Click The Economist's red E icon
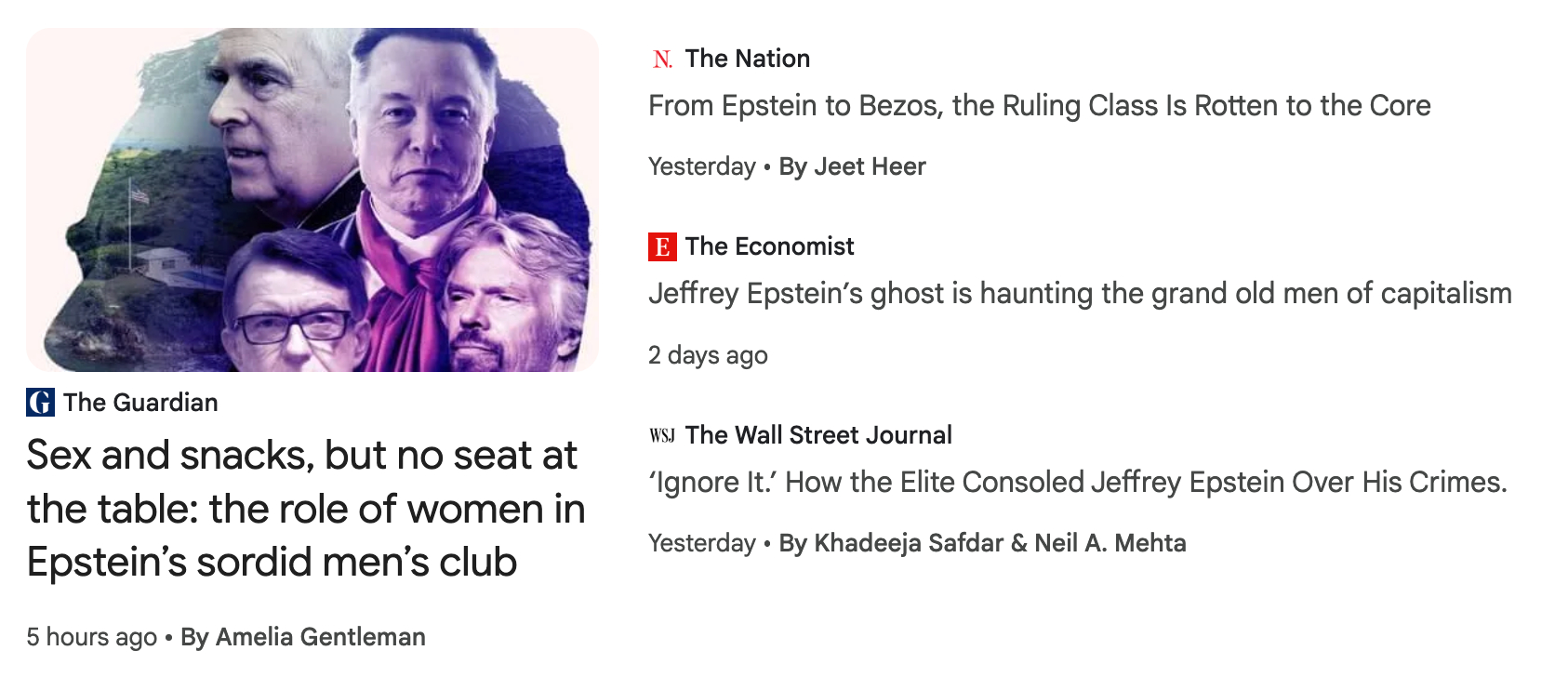1568x677 pixels. point(662,246)
